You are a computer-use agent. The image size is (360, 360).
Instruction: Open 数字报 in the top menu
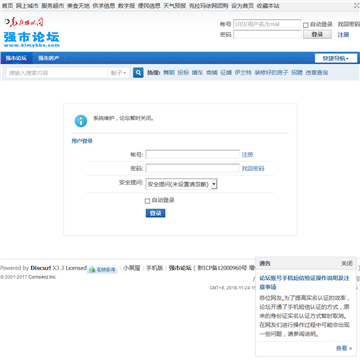(x=126, y=6)
